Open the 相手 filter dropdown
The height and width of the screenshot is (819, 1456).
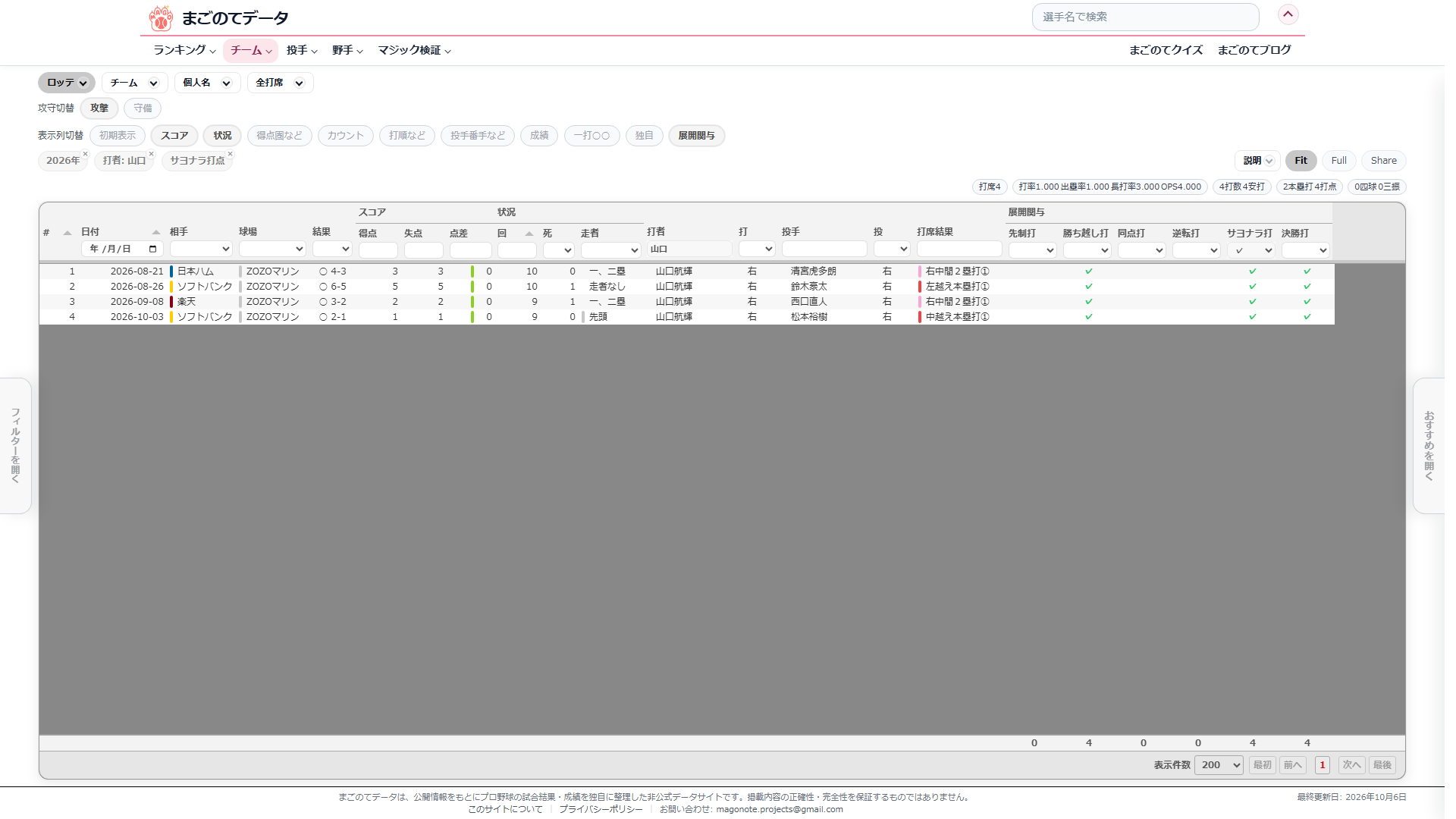201,249
